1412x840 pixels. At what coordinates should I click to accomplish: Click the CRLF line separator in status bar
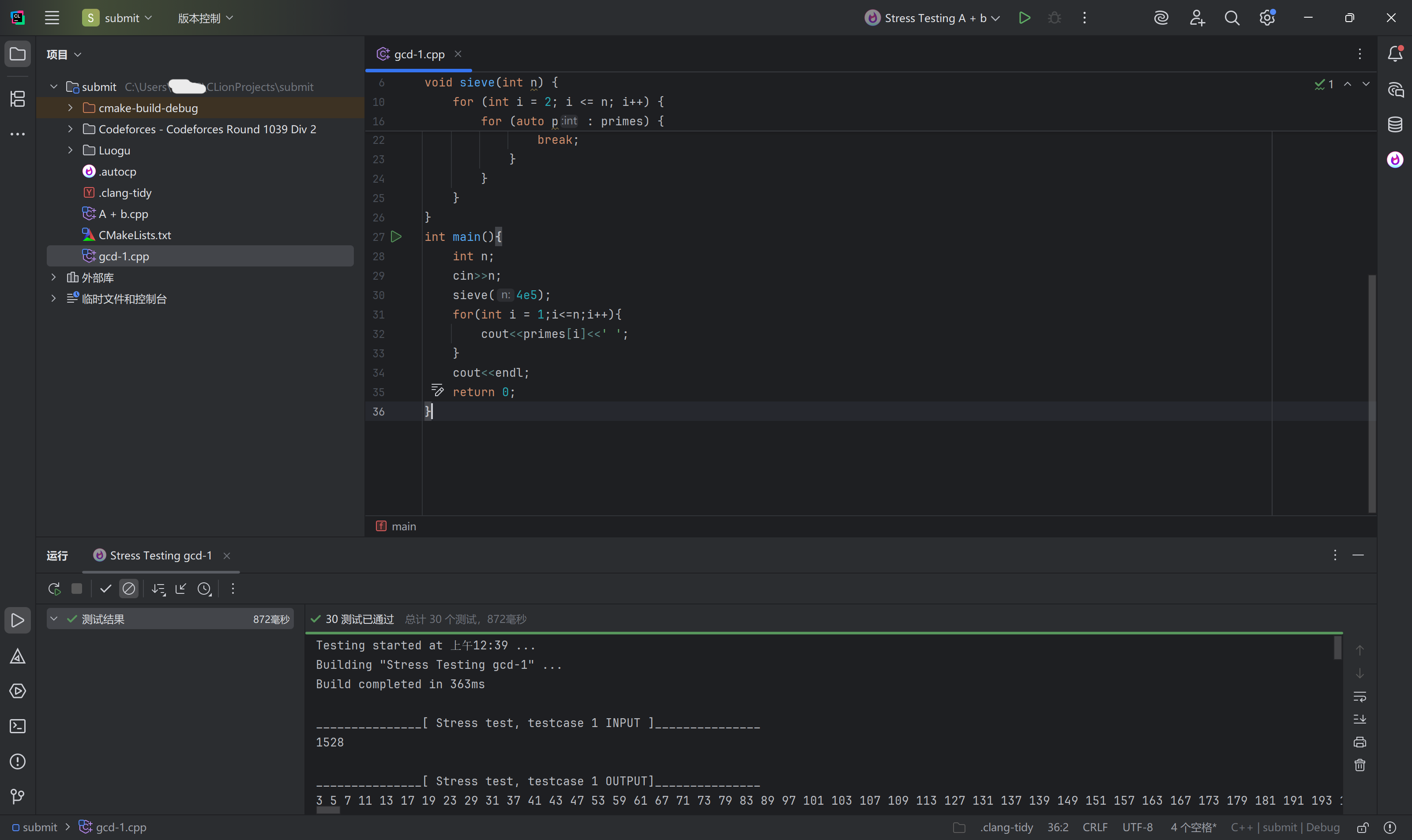pos(1094,827)
